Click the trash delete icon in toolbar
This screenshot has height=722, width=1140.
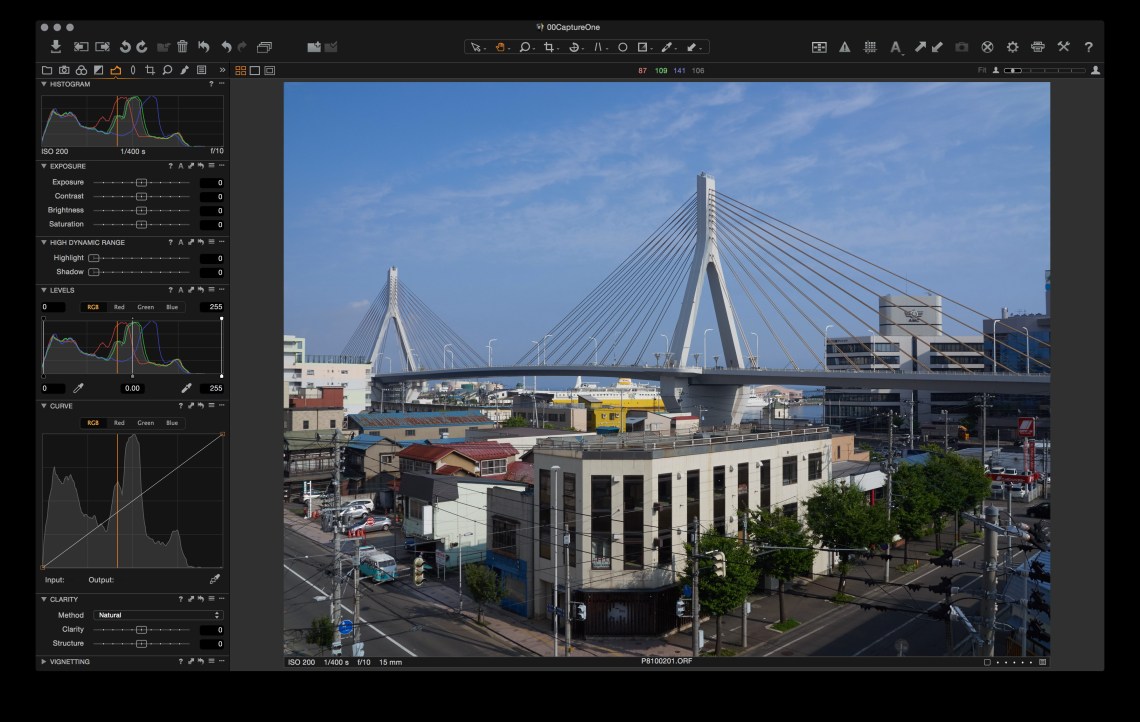pyautogui.click(x=182, y=47)
